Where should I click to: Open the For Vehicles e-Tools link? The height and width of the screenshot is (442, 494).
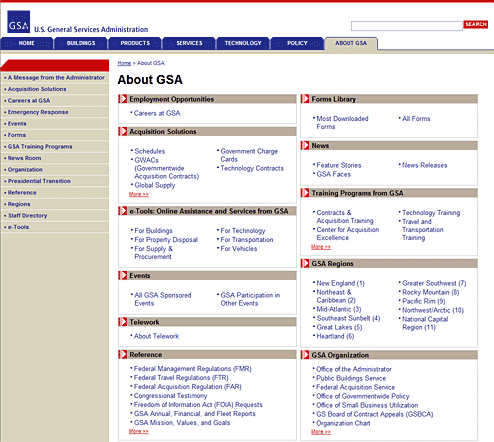tap(239, 248)
